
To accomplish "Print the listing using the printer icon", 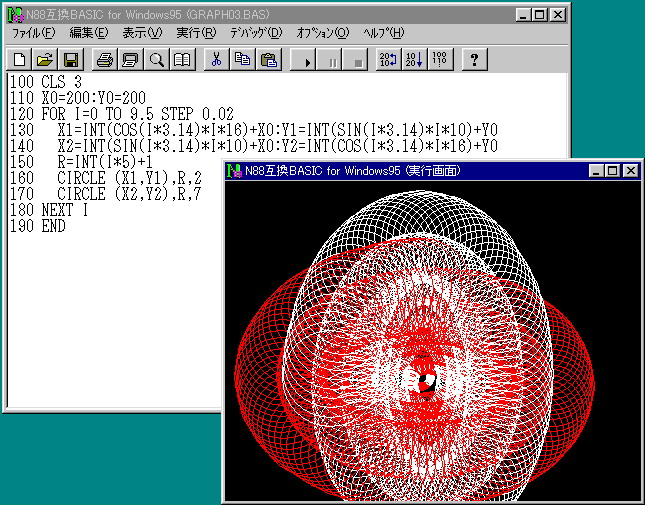I will click(104, 60).
